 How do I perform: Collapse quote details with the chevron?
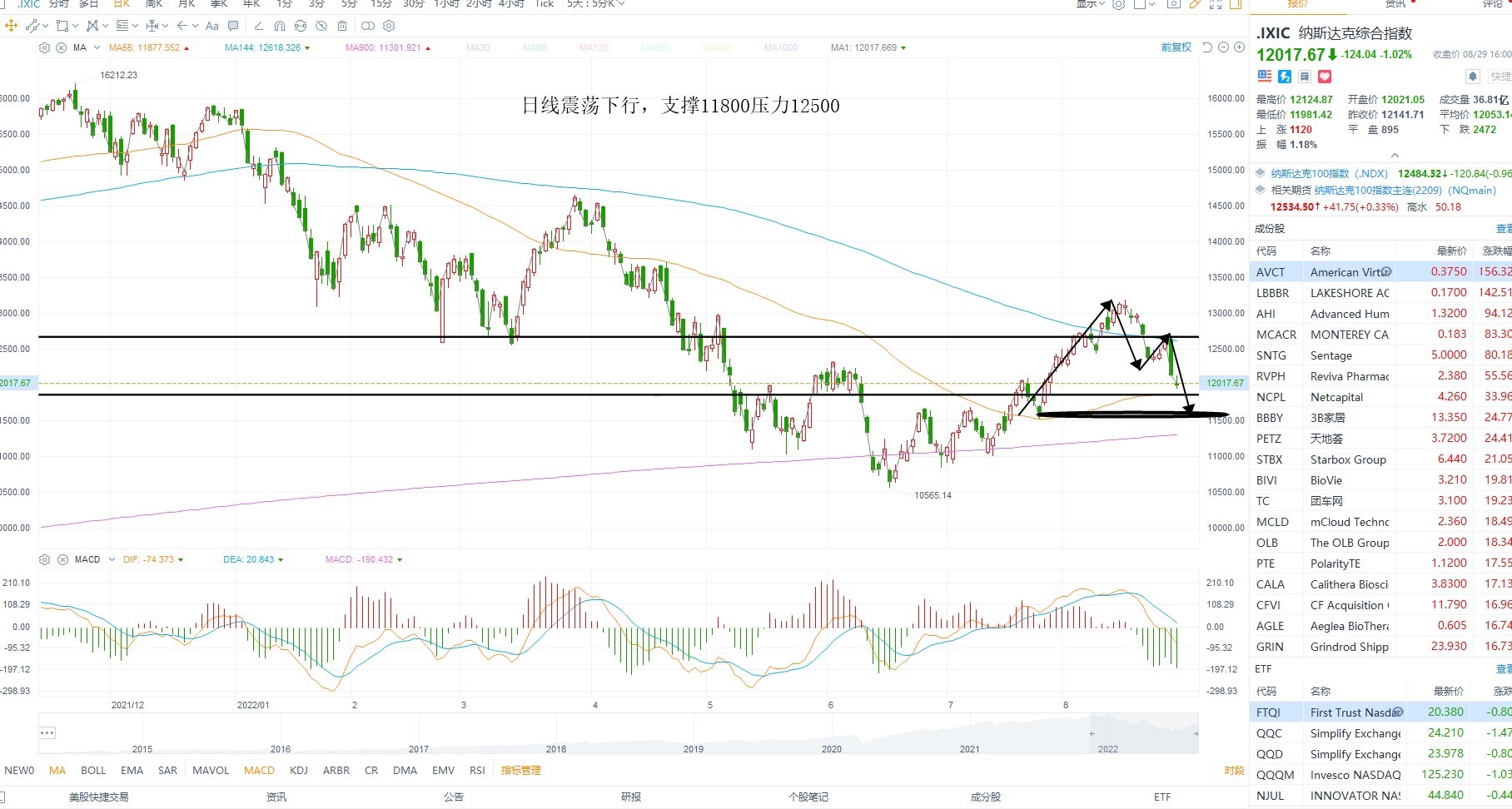click(x=1395, y=155)
